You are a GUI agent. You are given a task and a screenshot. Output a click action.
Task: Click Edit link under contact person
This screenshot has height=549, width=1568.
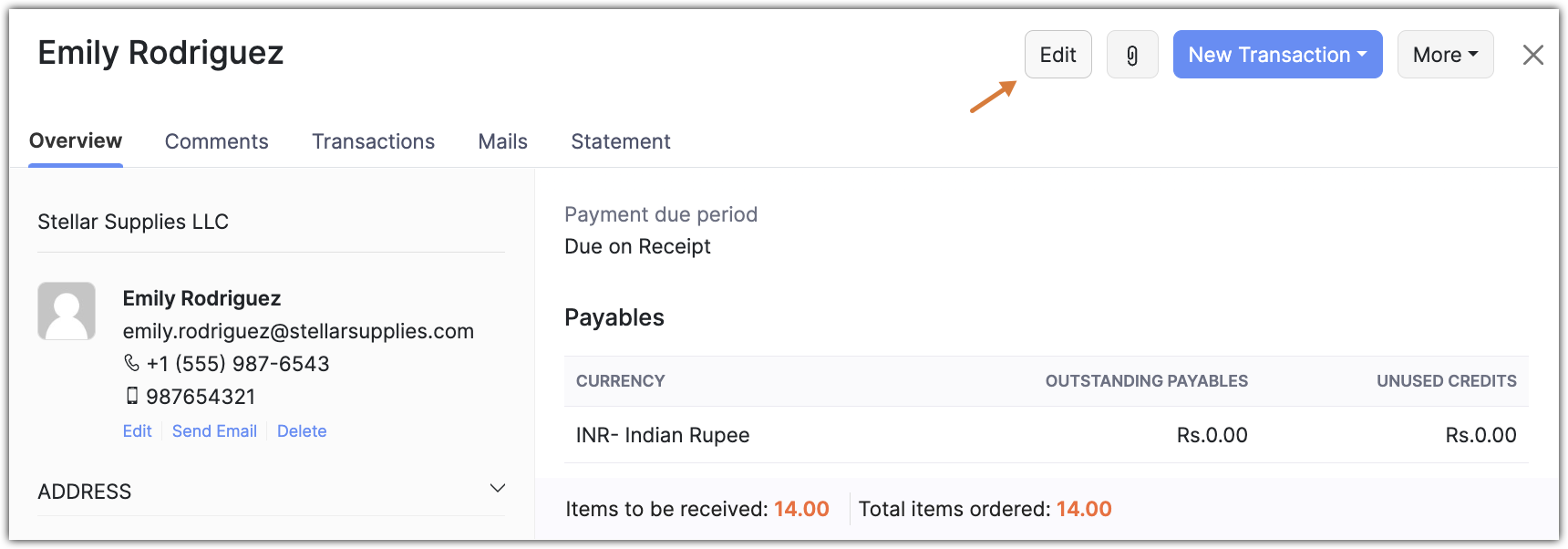click(137, 431)
